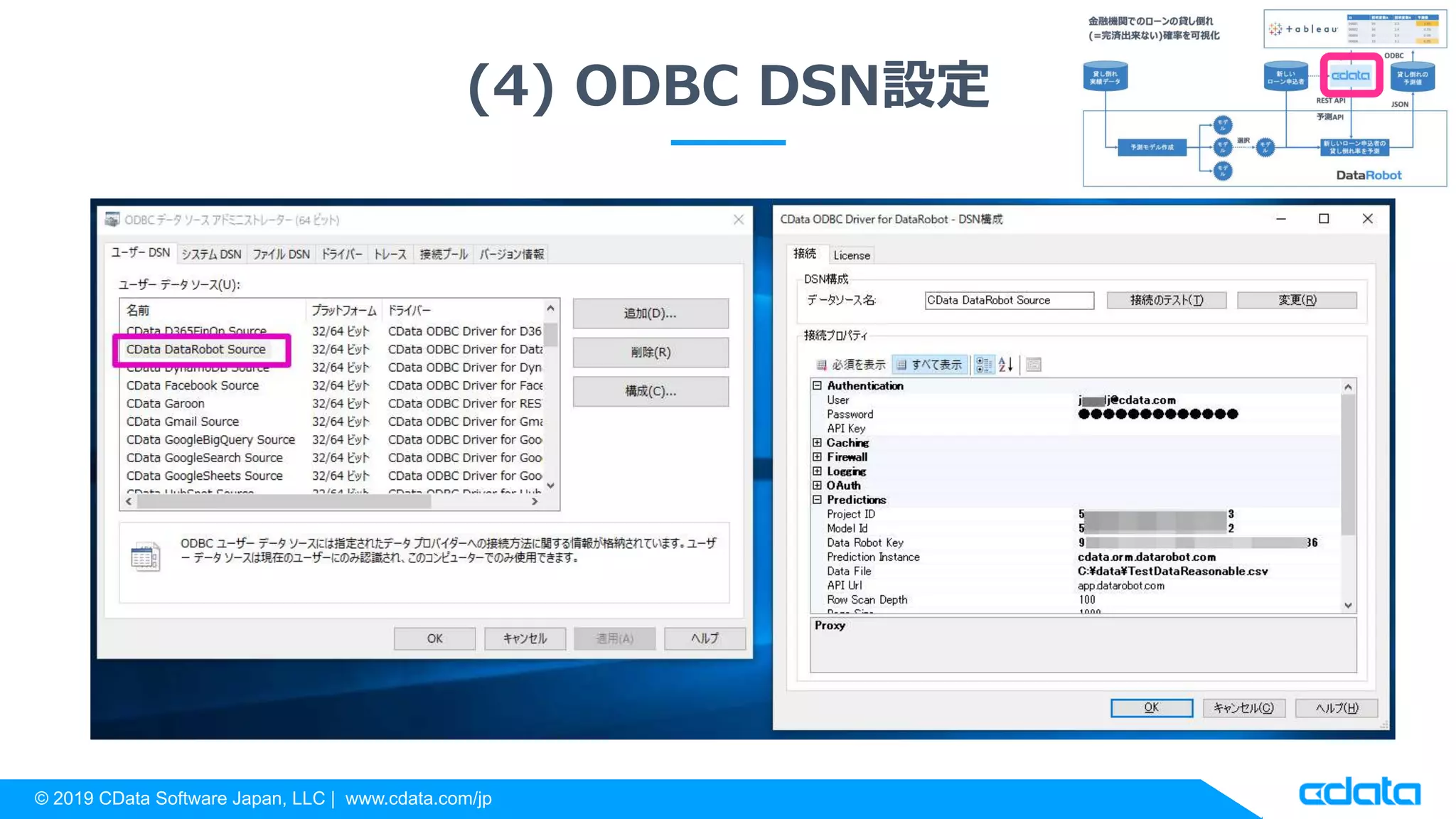Switch to the システム DSN tab
This screenshot has height=819, width=1456.
pos(211,254)
